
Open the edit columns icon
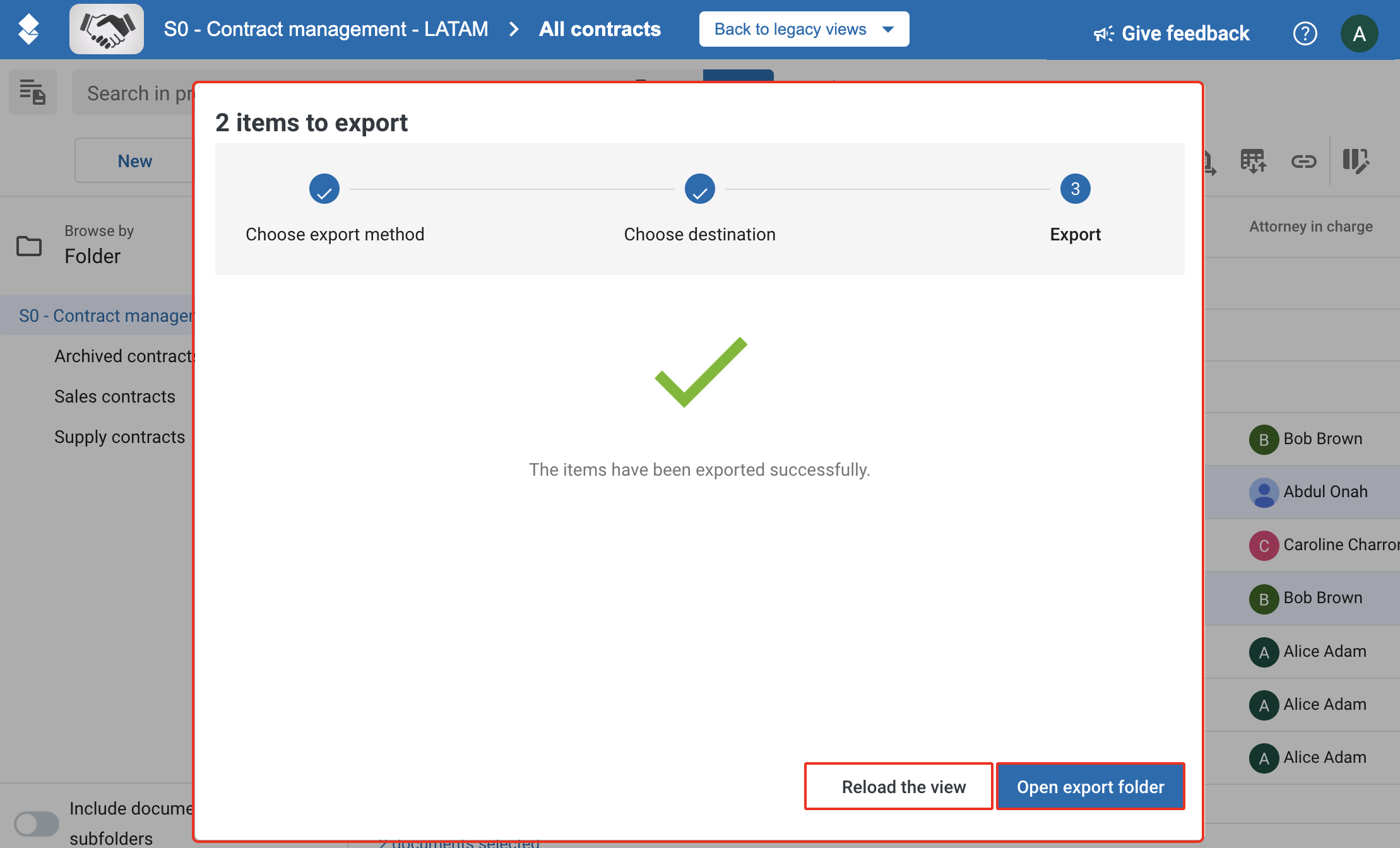[1355, 161]
